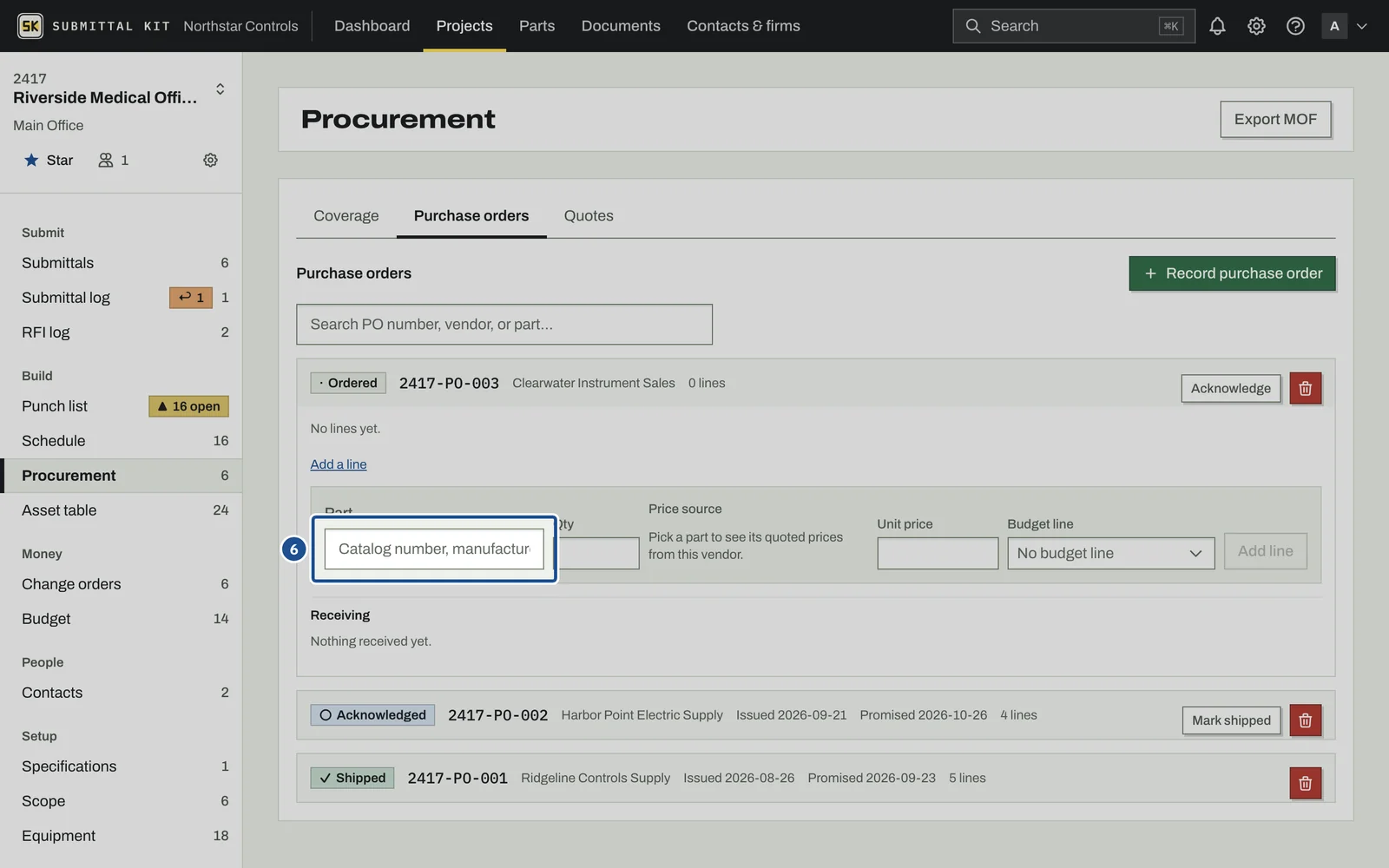Delete purchase order 2417-PO-001

pos(1305,783)
